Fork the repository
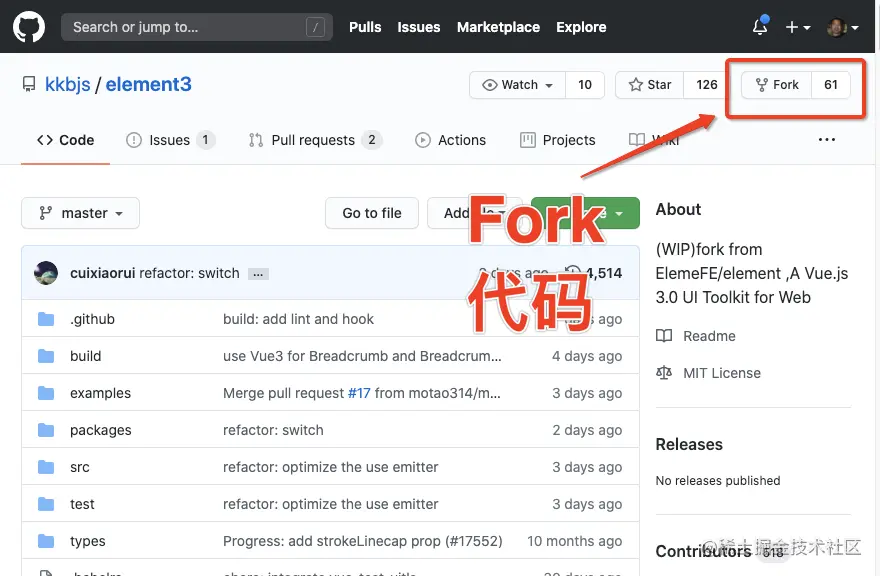Image resolution: width=880 pixels, height=576 pixels. point(777,85)
